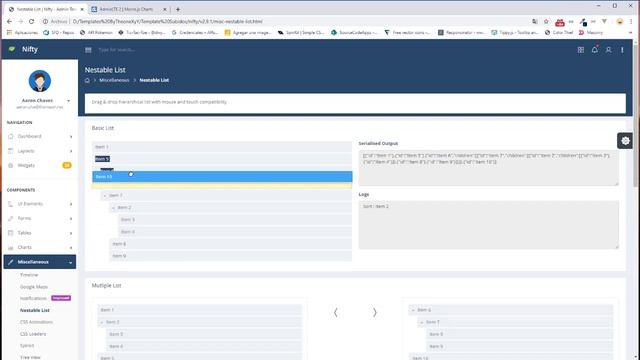This screenshot has height=360, width=640.
Task: Expand the Tables sidebar menu
Action: [x=40, y=233]
